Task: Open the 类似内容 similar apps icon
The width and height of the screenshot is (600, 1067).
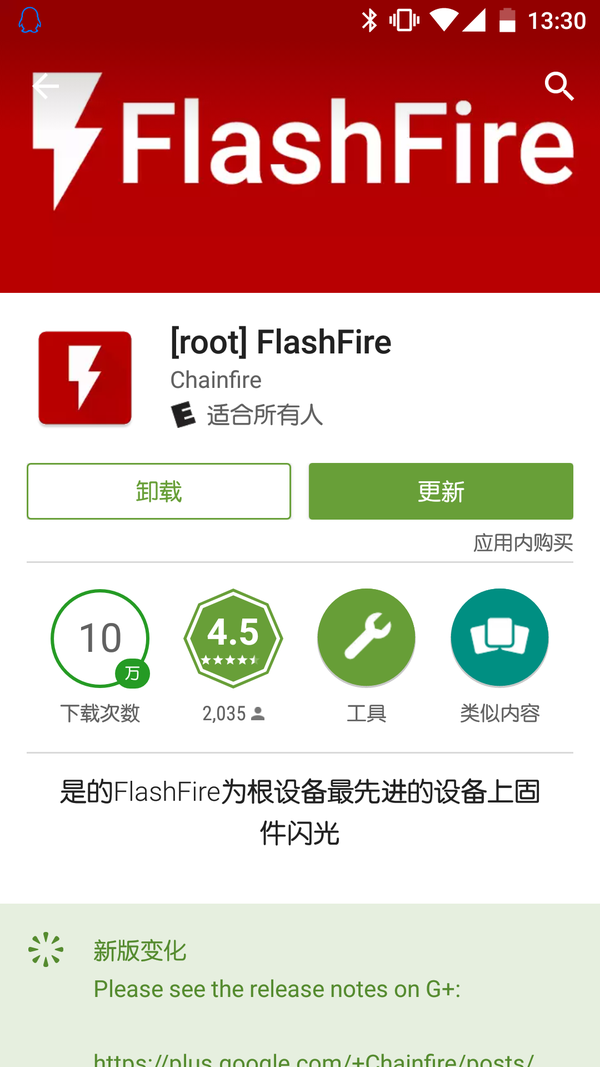Action: pos(499,638)
